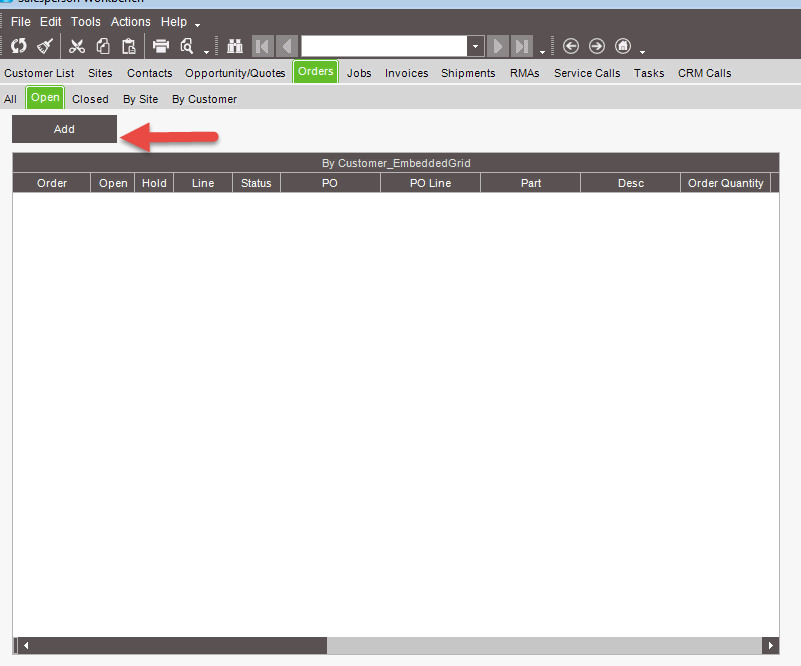Click the Line column header
The width and height of the screenshot is (801, 666).
(203, 183)
